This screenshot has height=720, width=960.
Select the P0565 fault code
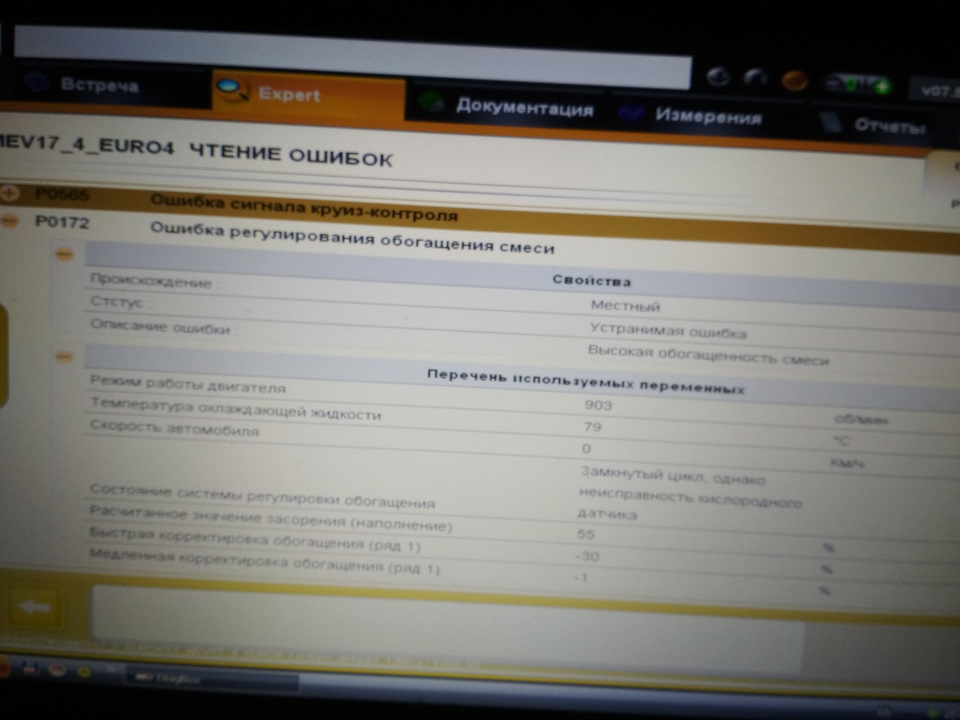pyautogui.click(x=62, y=195)
